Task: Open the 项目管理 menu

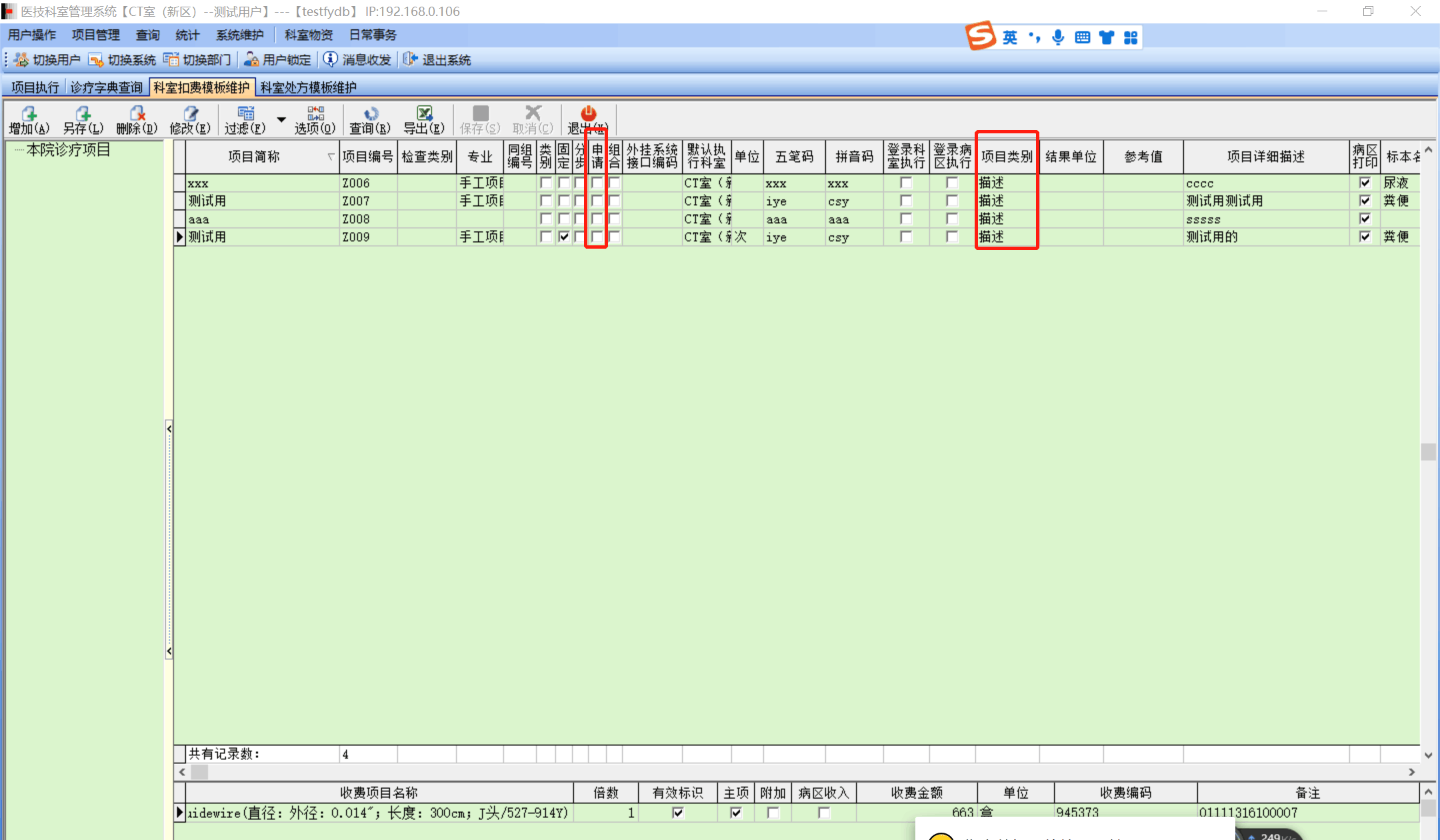Action: (95, 35)
